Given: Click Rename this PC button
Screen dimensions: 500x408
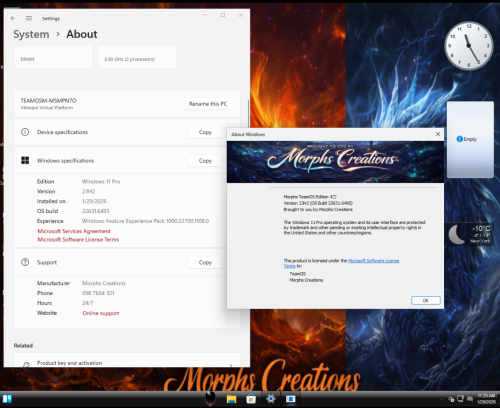Looking at the screenshot, I should pos(208,104).
